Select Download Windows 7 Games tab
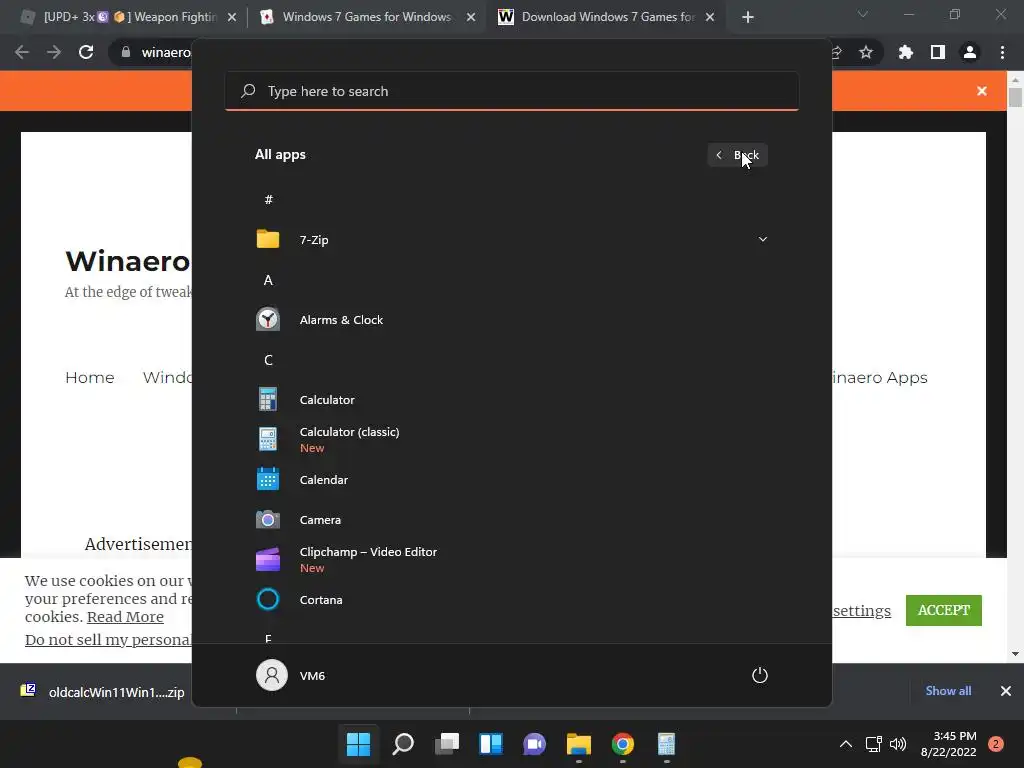Image resolution: width=1024 pixels, height=768 pixels. (x=606, y=17)
